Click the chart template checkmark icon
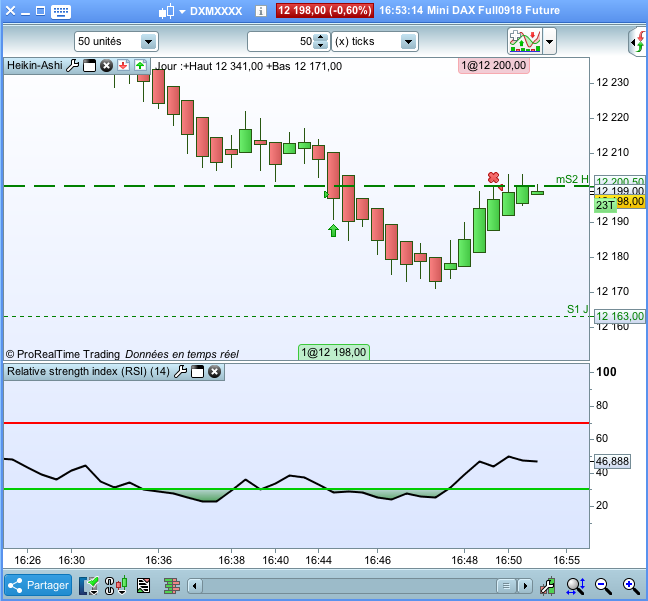Screen dimensions: 648x601 (88, 586)
